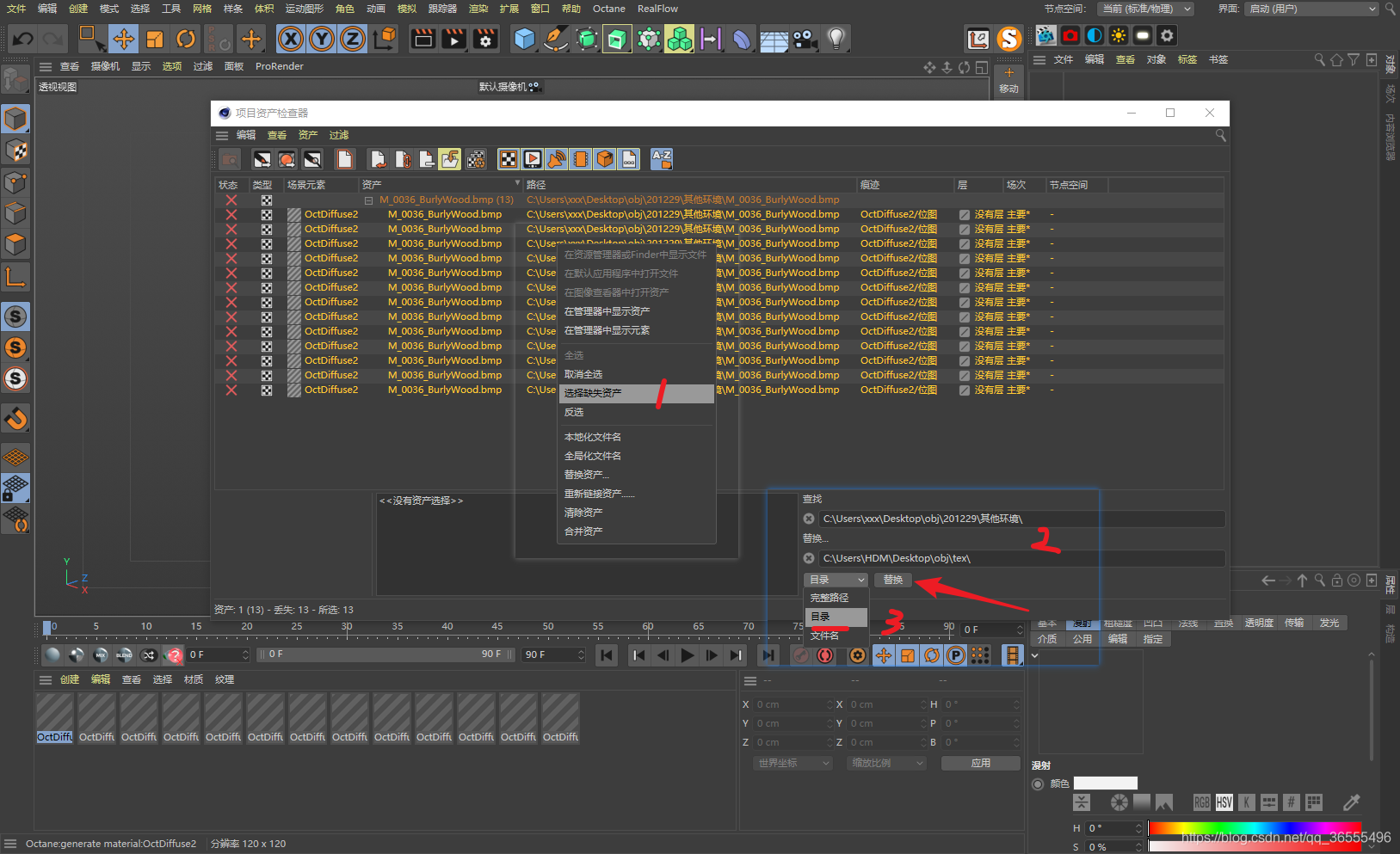Select the first OctDiffuse material thumbnail
This screenshot has height=854, width=1400.
pos(54,718)
